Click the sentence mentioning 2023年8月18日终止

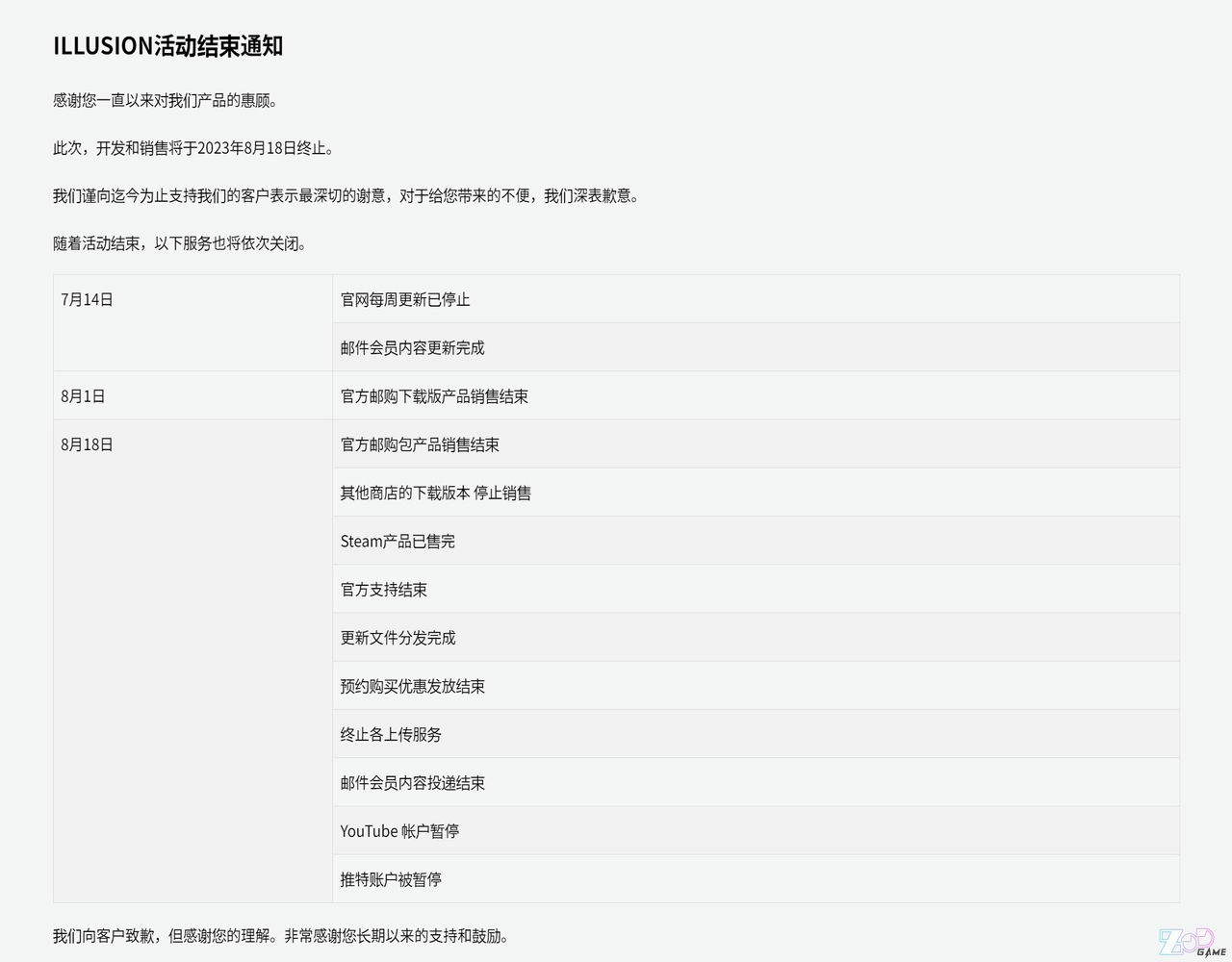[x=194, y=148]
